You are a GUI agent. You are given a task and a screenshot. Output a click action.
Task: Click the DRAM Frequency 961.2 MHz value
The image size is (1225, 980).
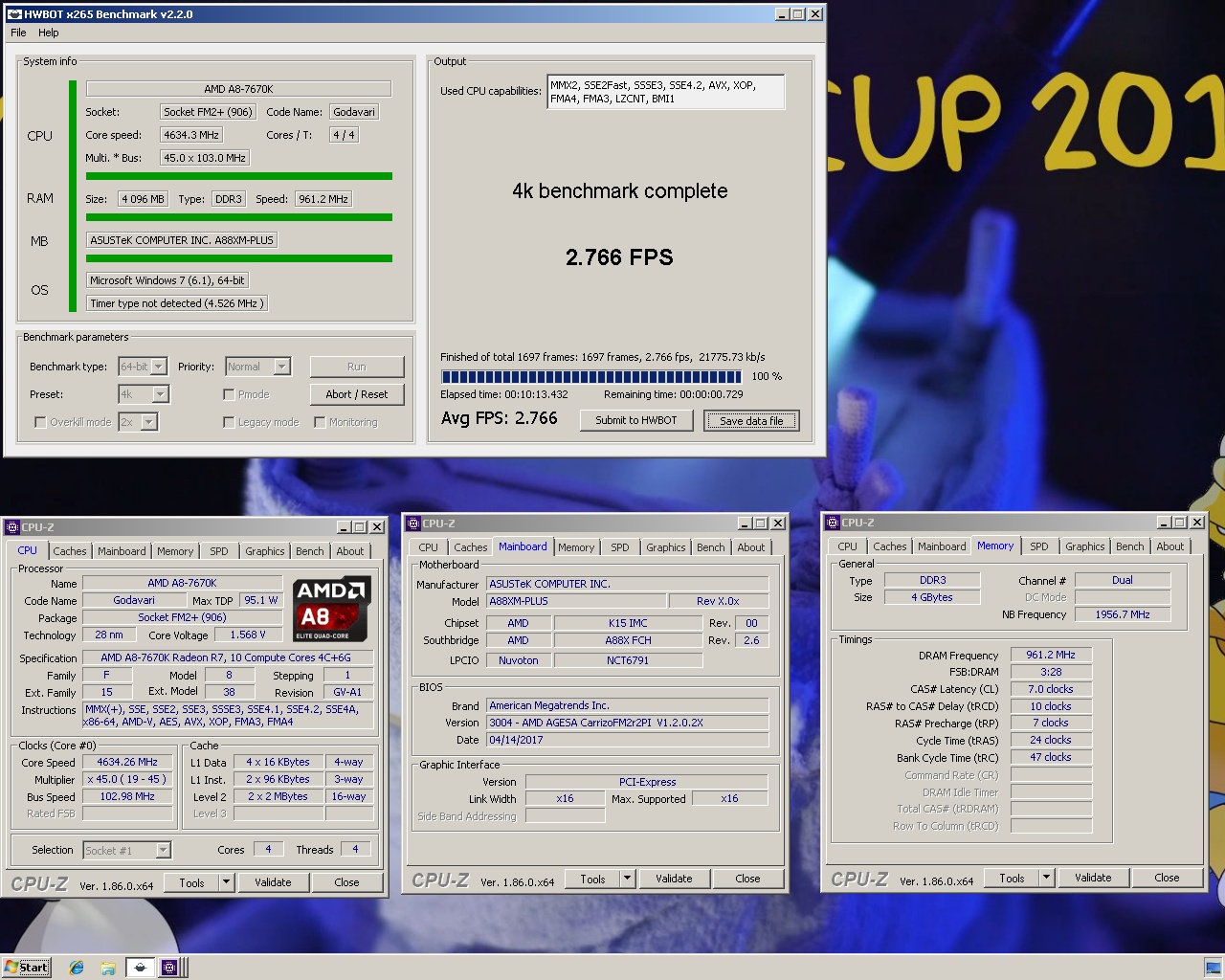point(1051,656)
